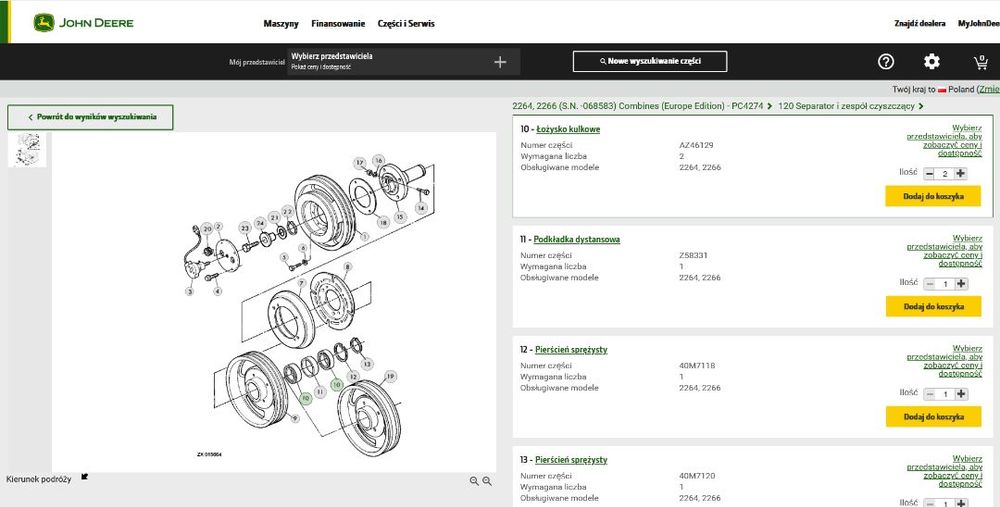Open breadcrumb 120 Separator i zespół czyszczący
Viewport: 1000px width, 507px height.
(846, 106)
